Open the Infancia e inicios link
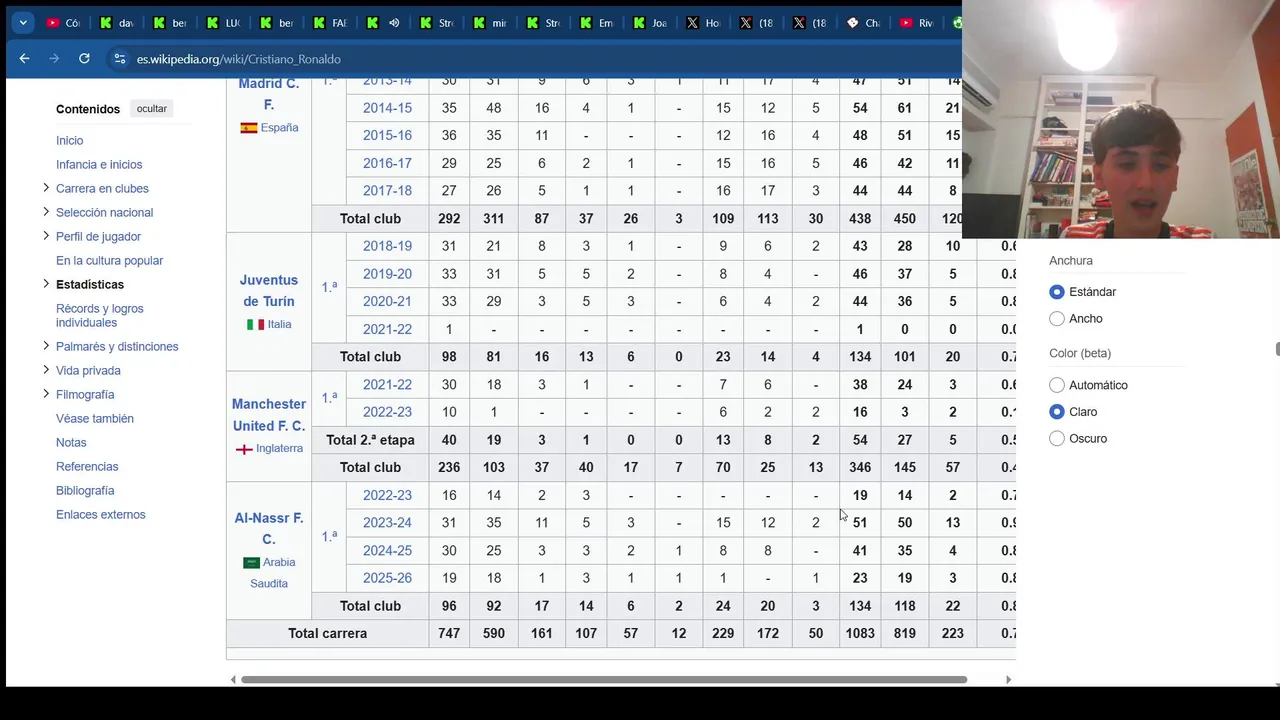1280x720 pixels. click(x=99, y=165)
